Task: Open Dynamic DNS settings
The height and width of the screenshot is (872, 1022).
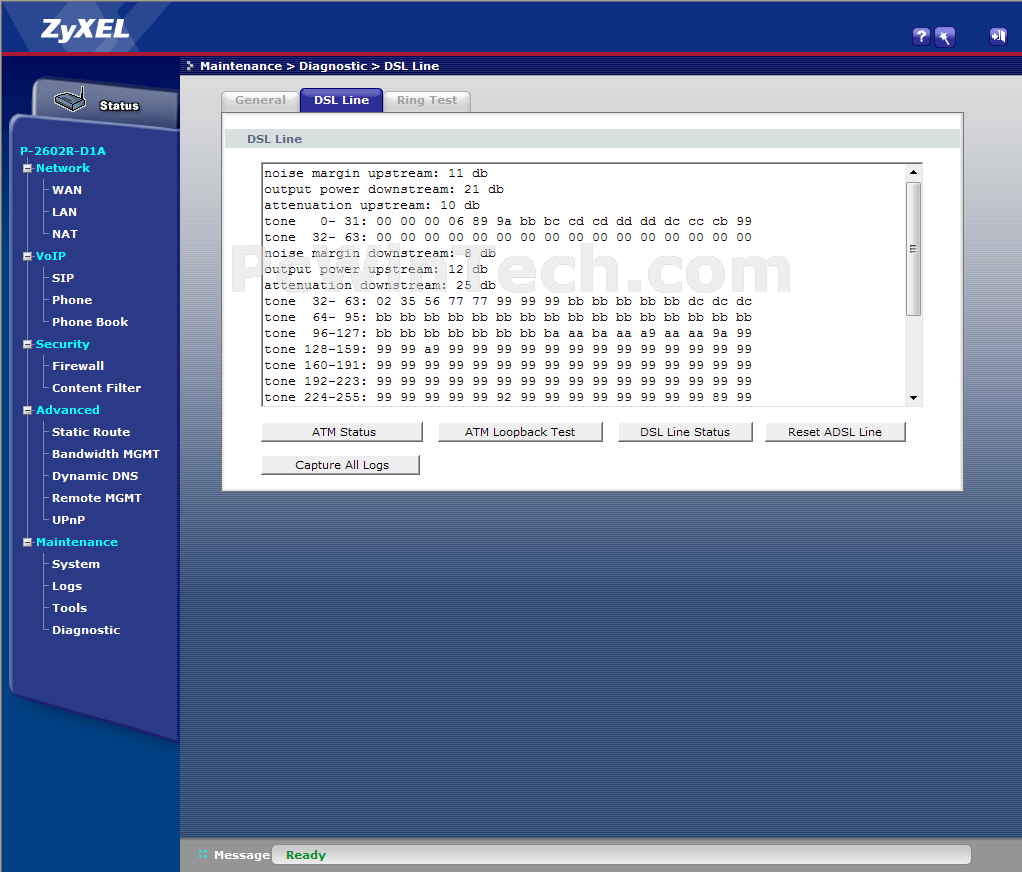Action: (95, 476)
